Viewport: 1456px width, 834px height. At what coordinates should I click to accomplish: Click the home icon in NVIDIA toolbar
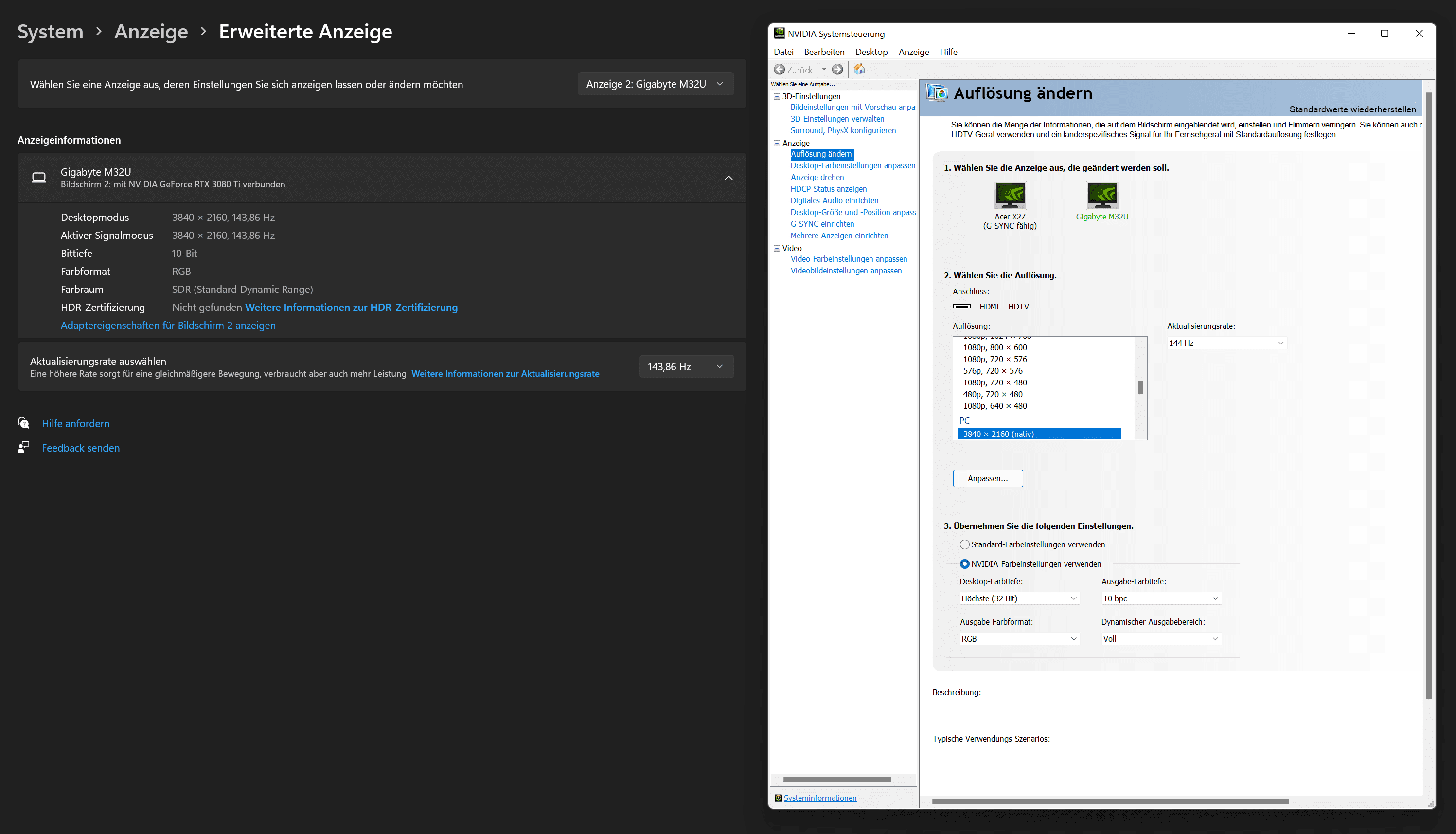coord(859,69)
